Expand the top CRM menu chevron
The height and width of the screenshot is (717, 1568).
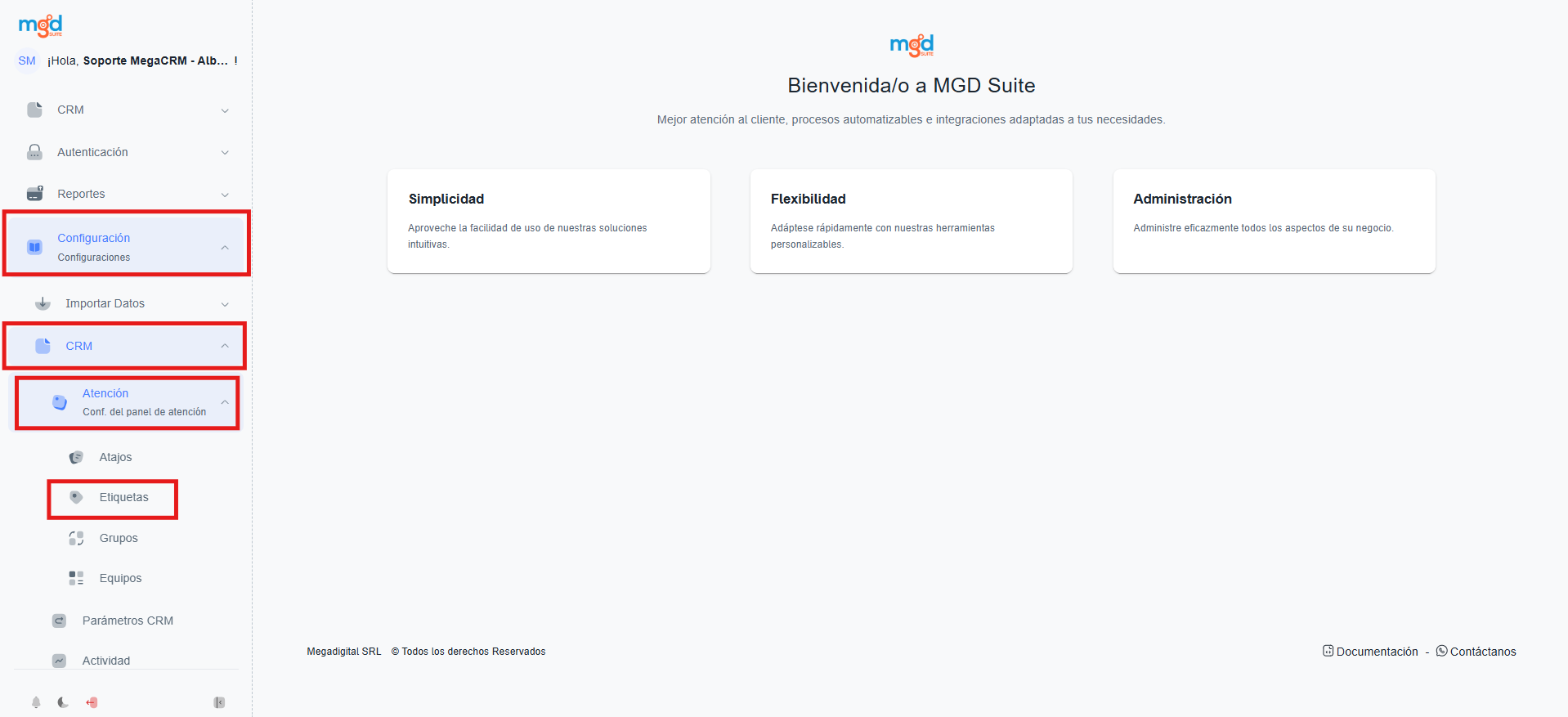tap(225, 110)
